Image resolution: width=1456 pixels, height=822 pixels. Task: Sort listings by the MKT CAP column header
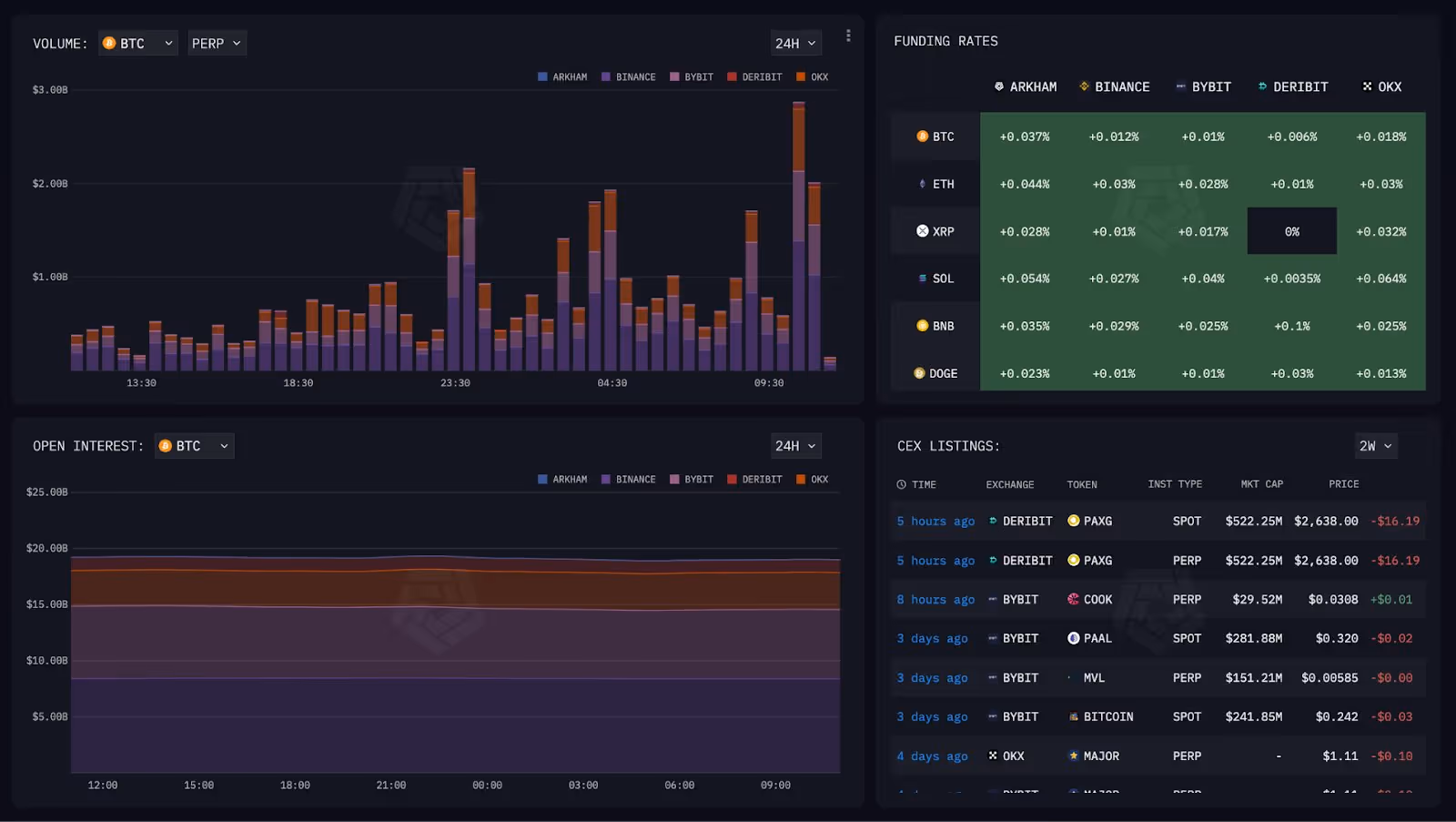(1262, 484)
